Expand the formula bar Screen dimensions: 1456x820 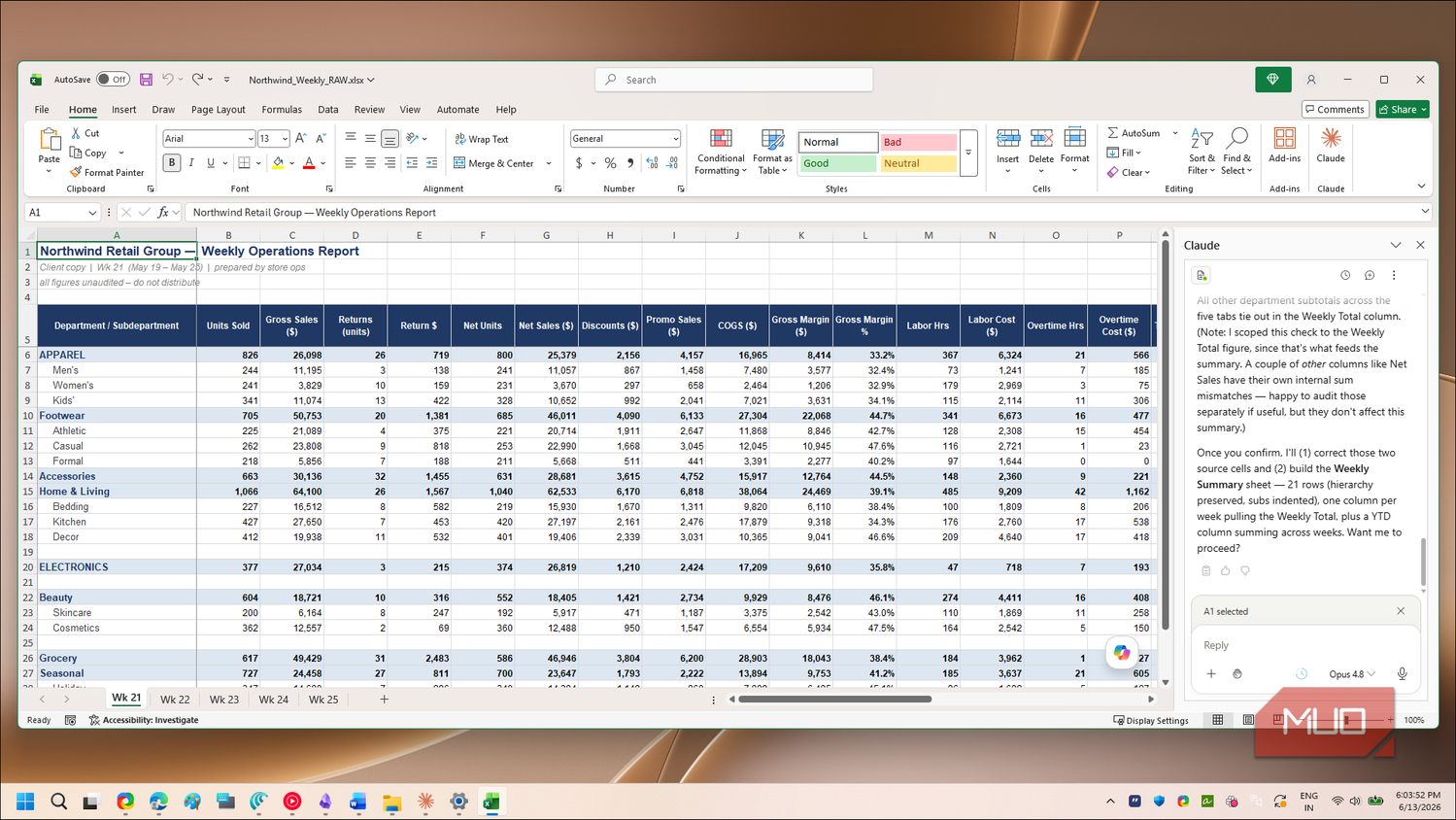pos(1424,212)
